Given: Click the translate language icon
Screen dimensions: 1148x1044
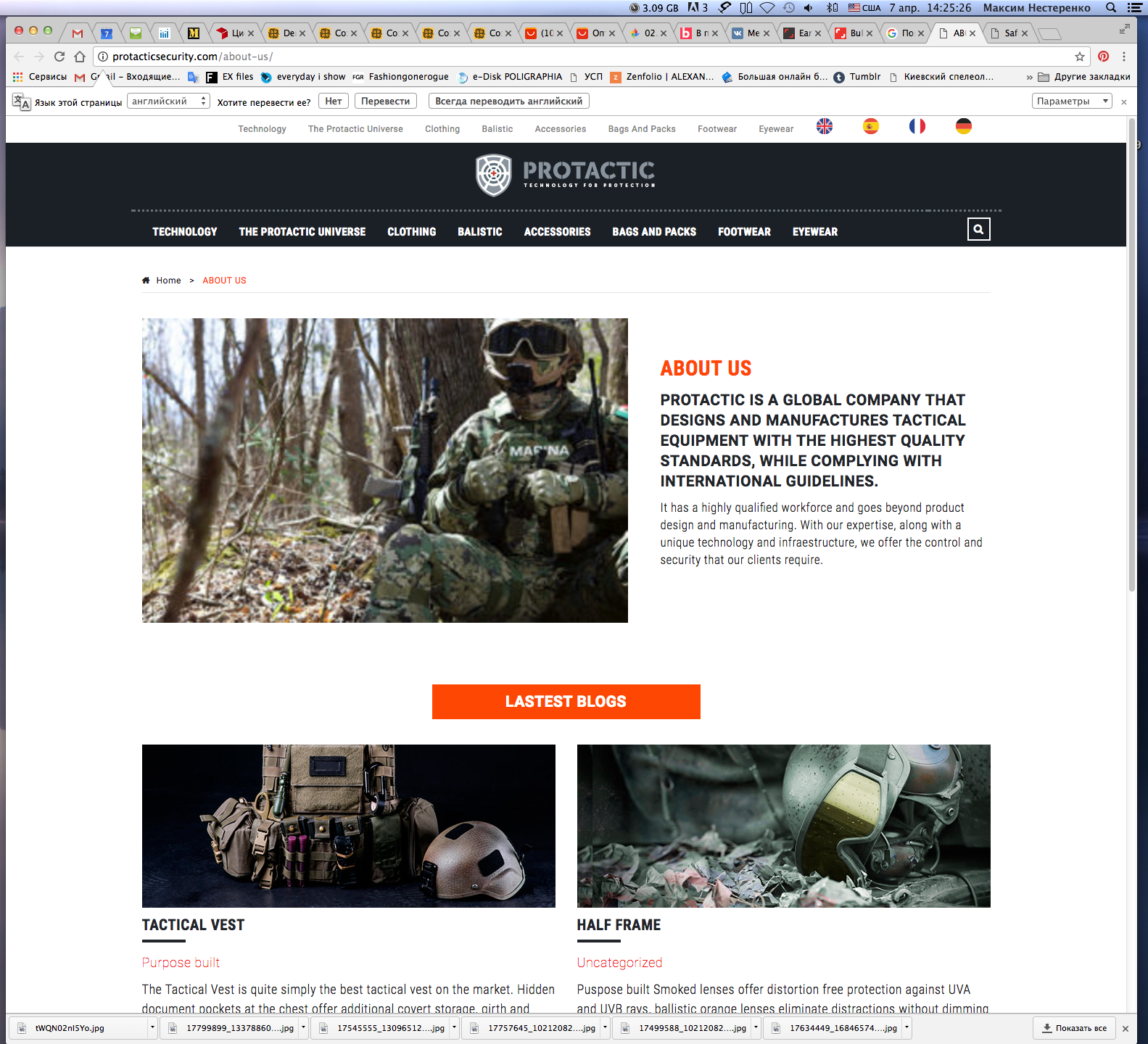Looking at the screenshot, I should (x=21, y=101).
